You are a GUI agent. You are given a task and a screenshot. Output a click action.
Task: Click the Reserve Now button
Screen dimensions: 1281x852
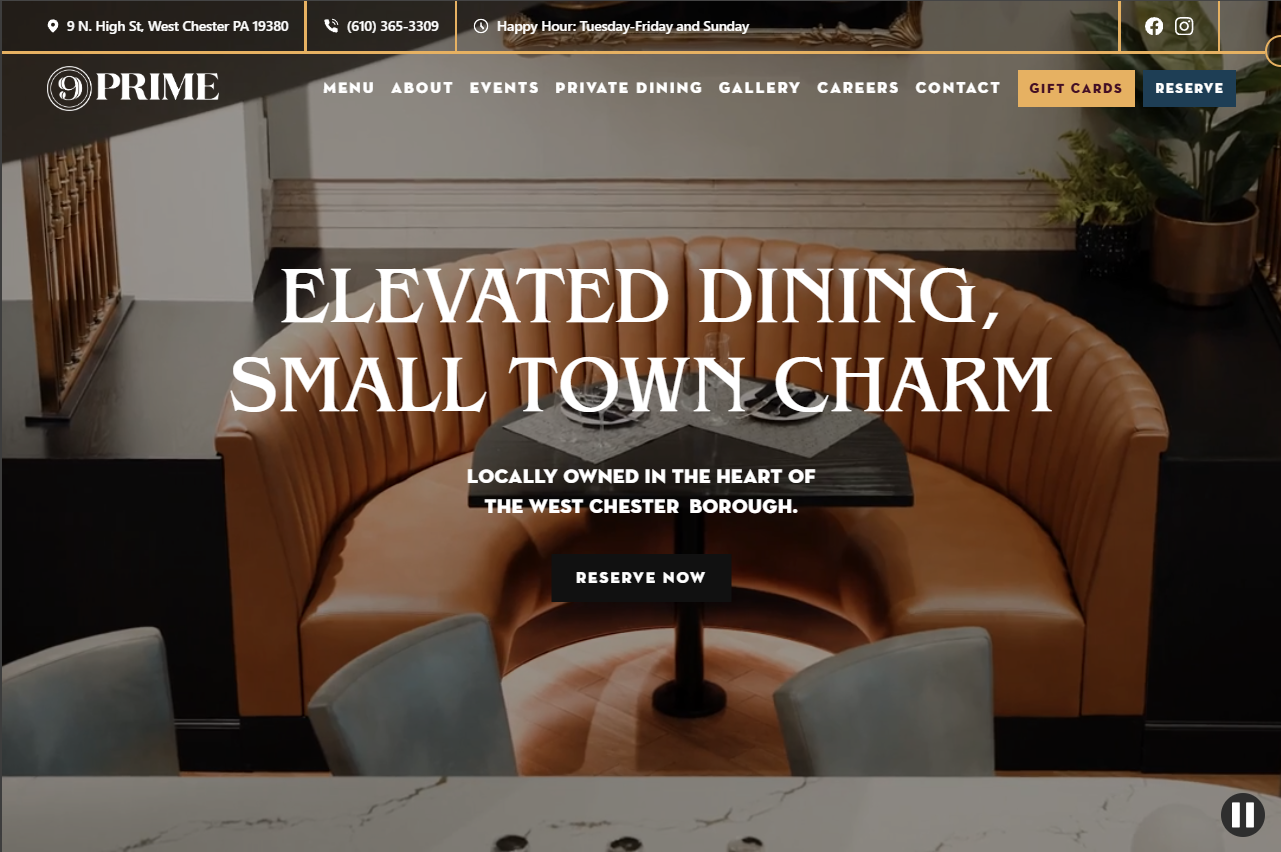(641, 578)
